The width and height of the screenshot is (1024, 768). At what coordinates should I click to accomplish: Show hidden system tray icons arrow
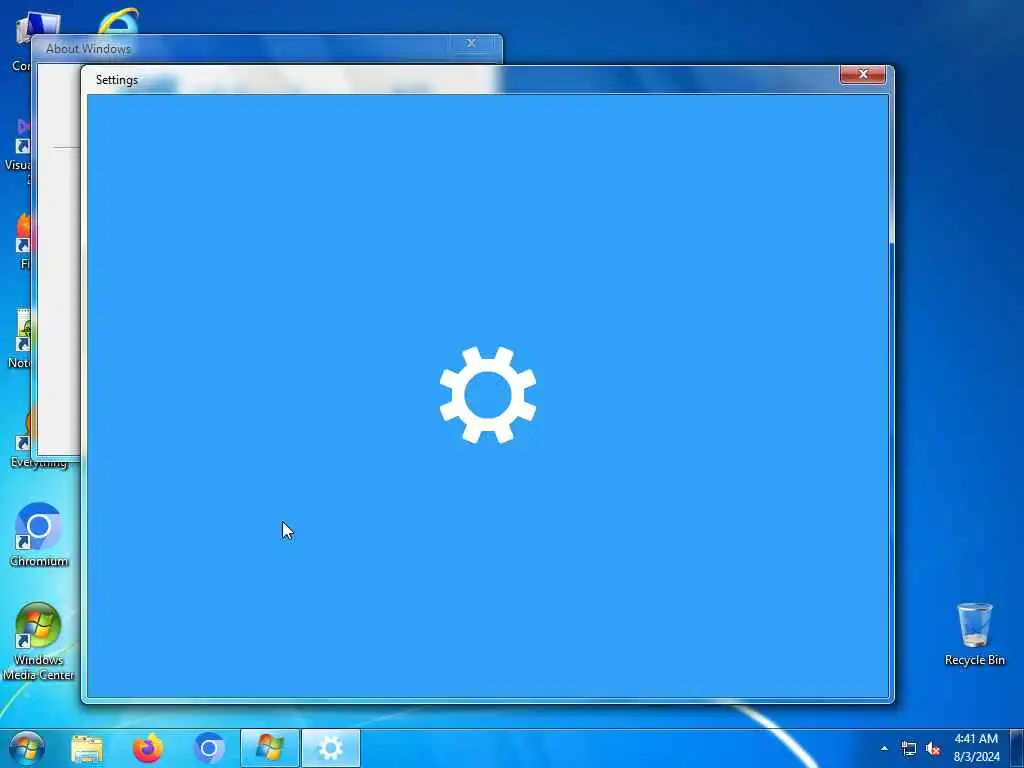[x=884, y=748]
